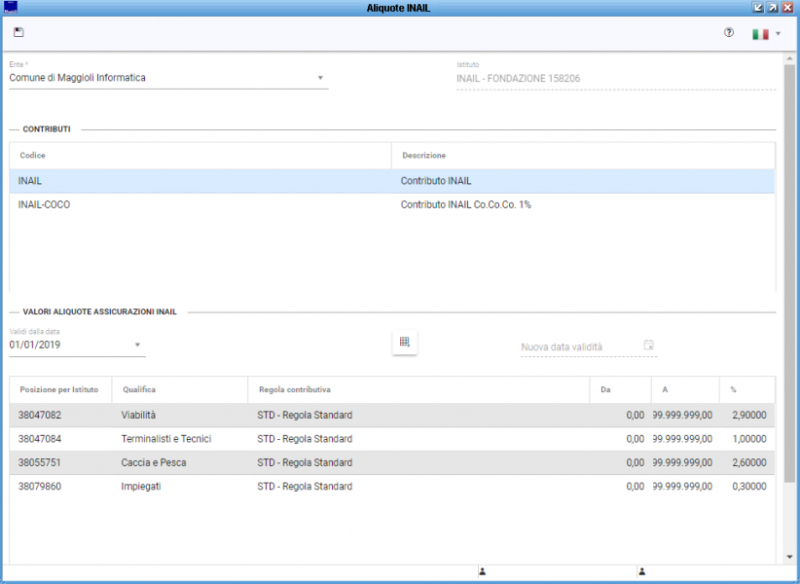
Task: Sort by Codice column header
Action: (x=32, y=156)
